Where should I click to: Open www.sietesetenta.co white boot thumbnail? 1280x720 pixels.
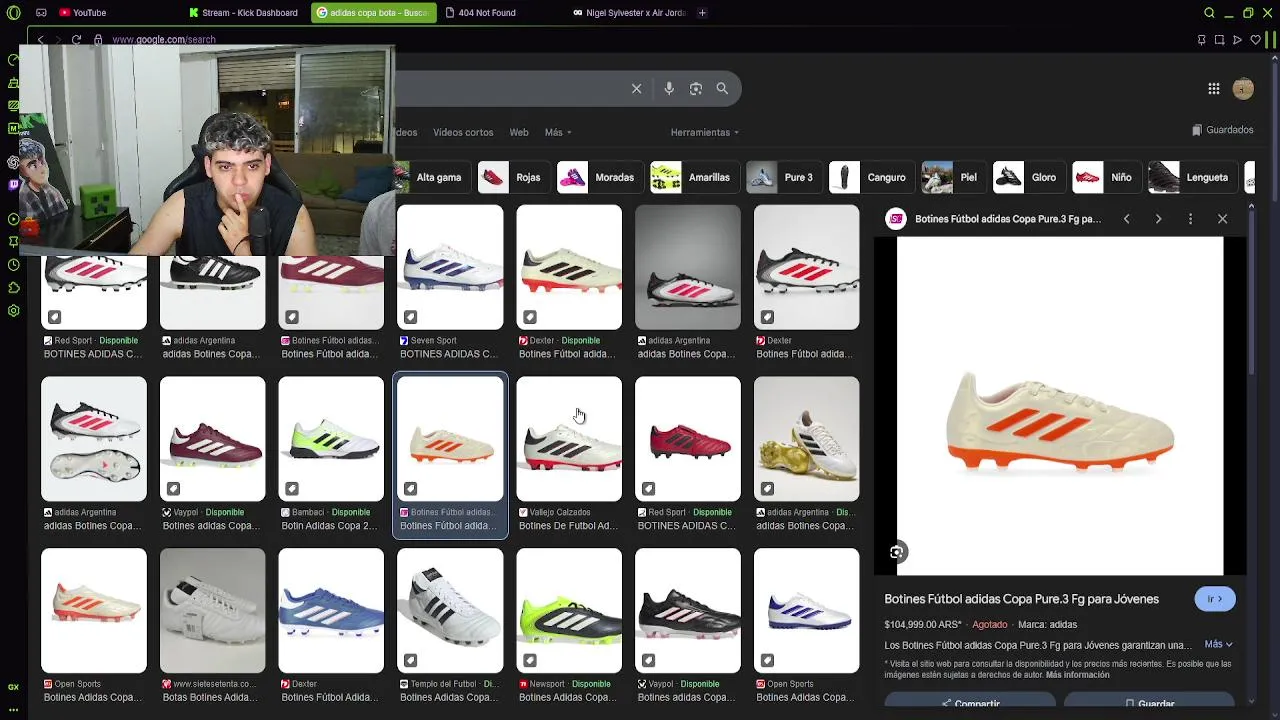[212, 611]
